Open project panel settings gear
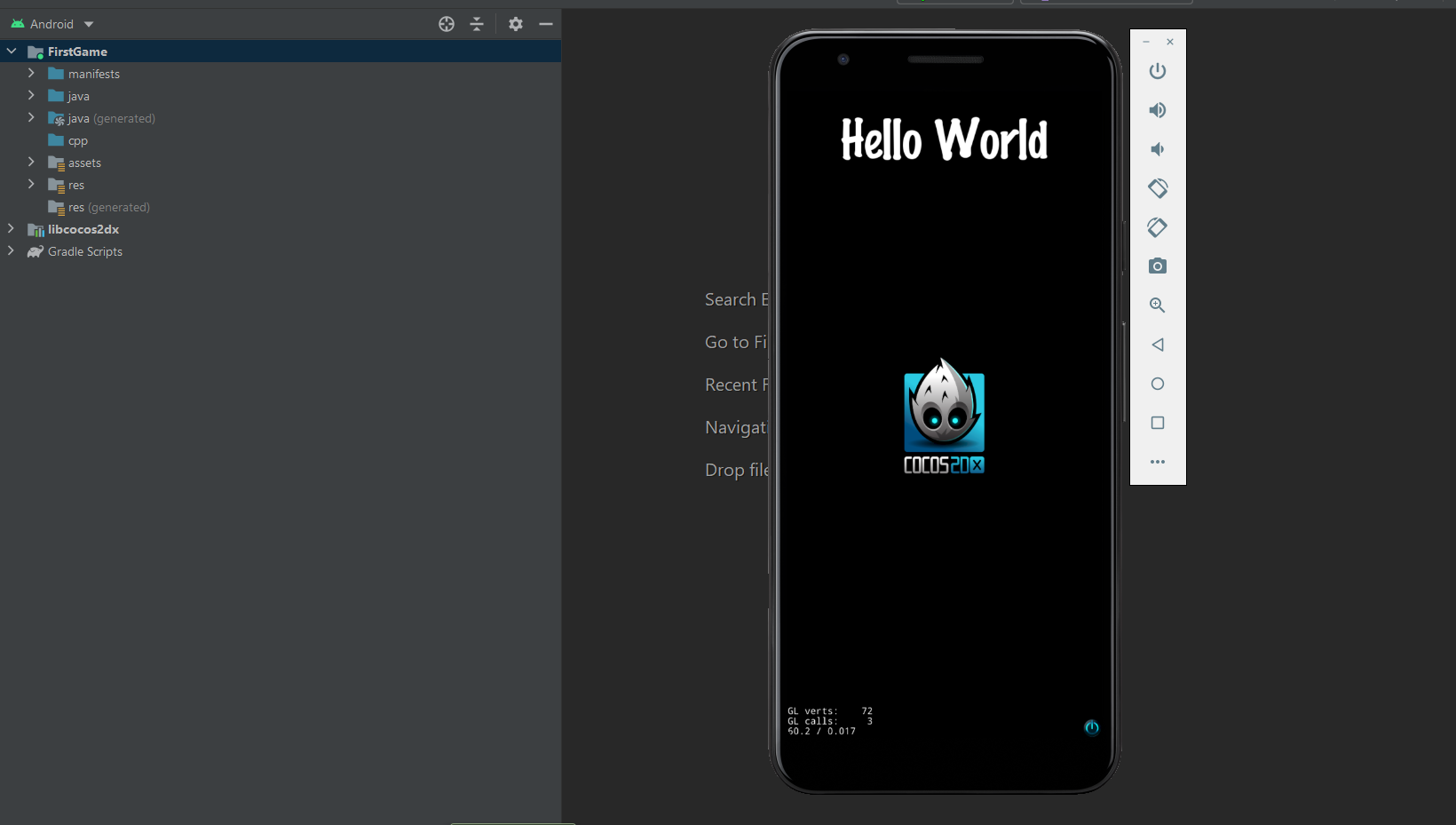 tap(515, 24)
